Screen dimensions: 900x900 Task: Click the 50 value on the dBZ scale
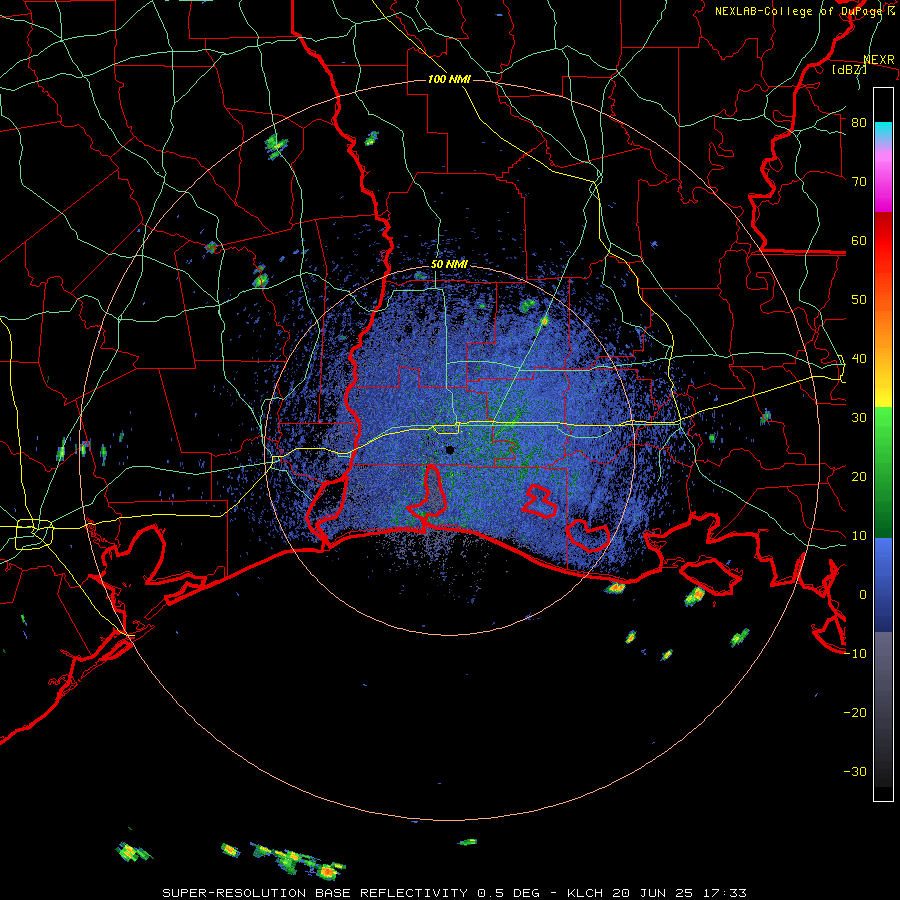(859, 300)
